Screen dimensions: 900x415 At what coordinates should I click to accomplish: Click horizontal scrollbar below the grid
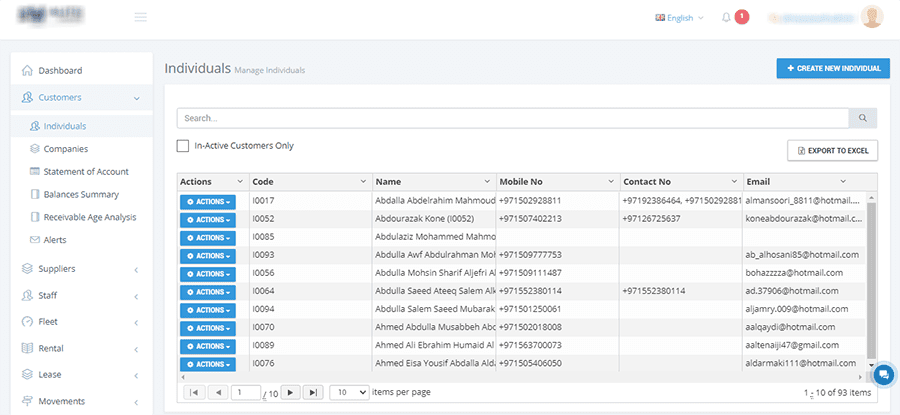point(522,377)
